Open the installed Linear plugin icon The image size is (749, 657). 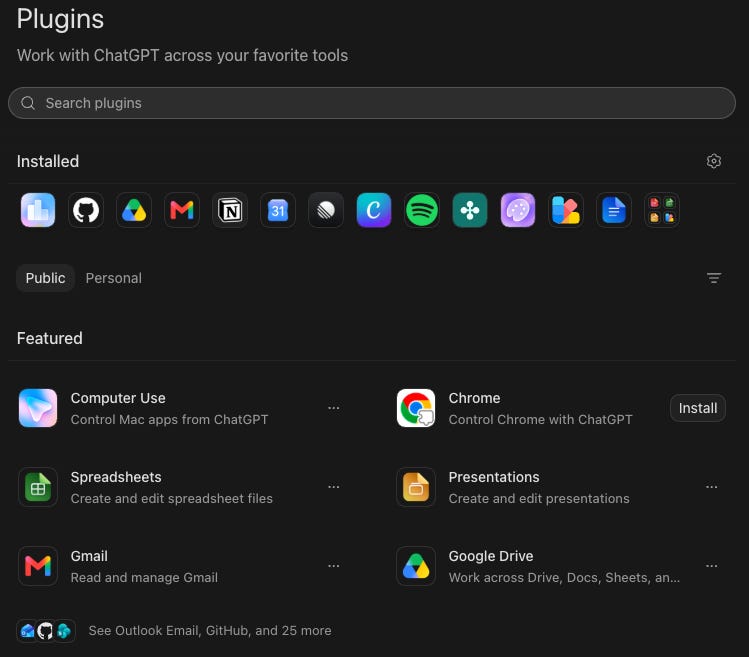coord(326,210)
